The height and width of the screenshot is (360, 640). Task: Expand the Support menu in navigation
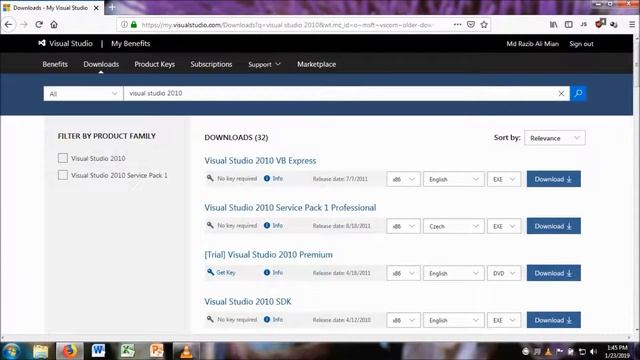pyautogui.click(x=264, y=64)
